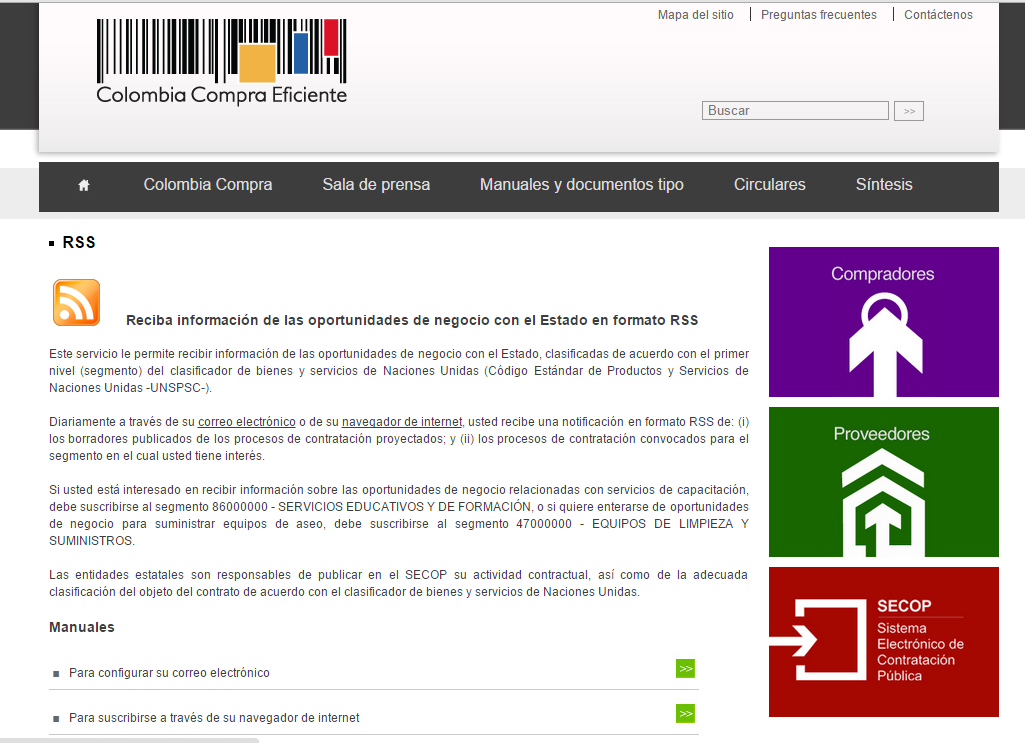Open 'Para configurar su correo electrónico' manual
This screenshot has height=743, width=1025.
click(x=169, y=673)
